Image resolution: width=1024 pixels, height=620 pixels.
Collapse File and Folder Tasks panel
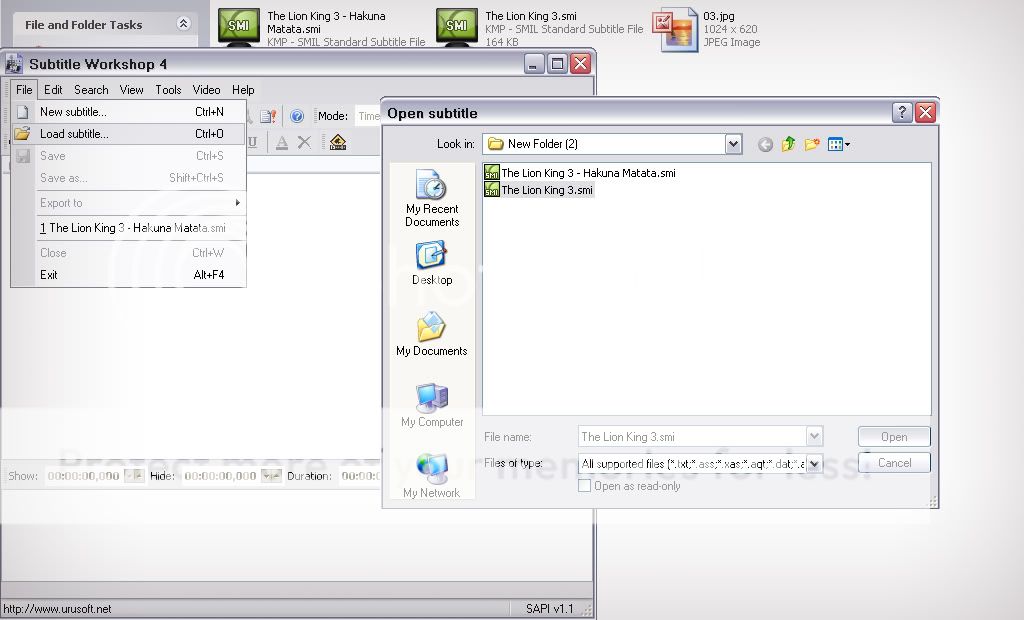(x=184, y=24)
